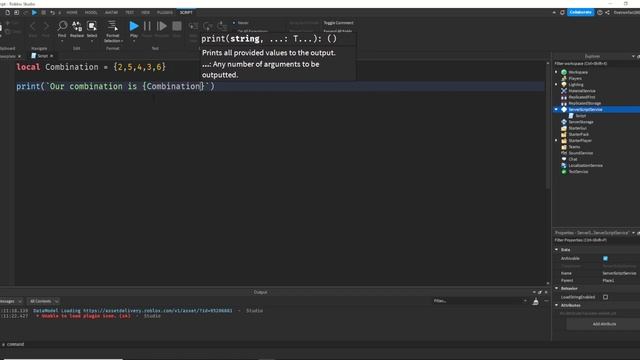Select SoundService in the Explorer

click(580, 153)
